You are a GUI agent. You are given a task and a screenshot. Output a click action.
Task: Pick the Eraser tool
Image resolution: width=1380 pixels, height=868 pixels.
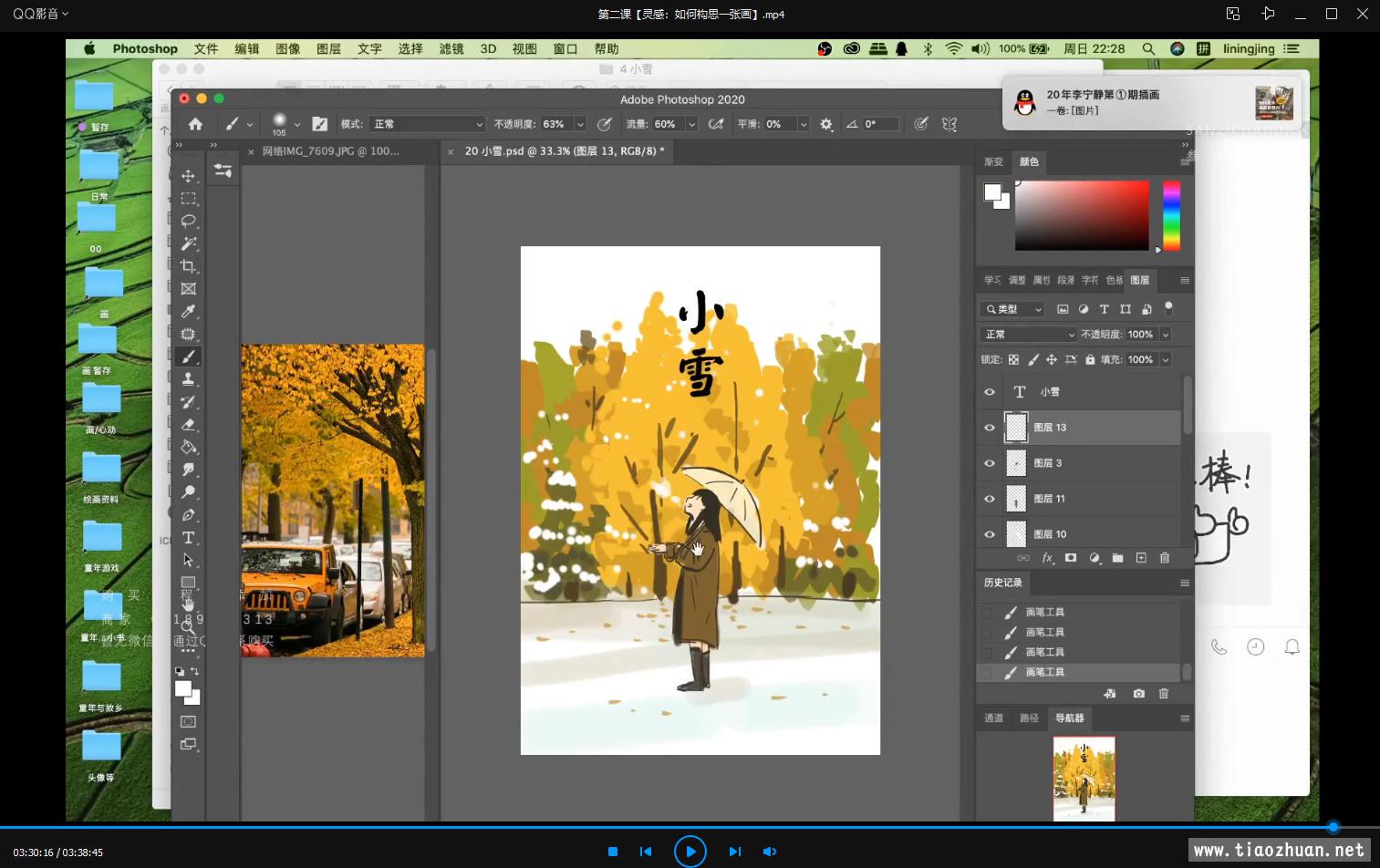188,425
